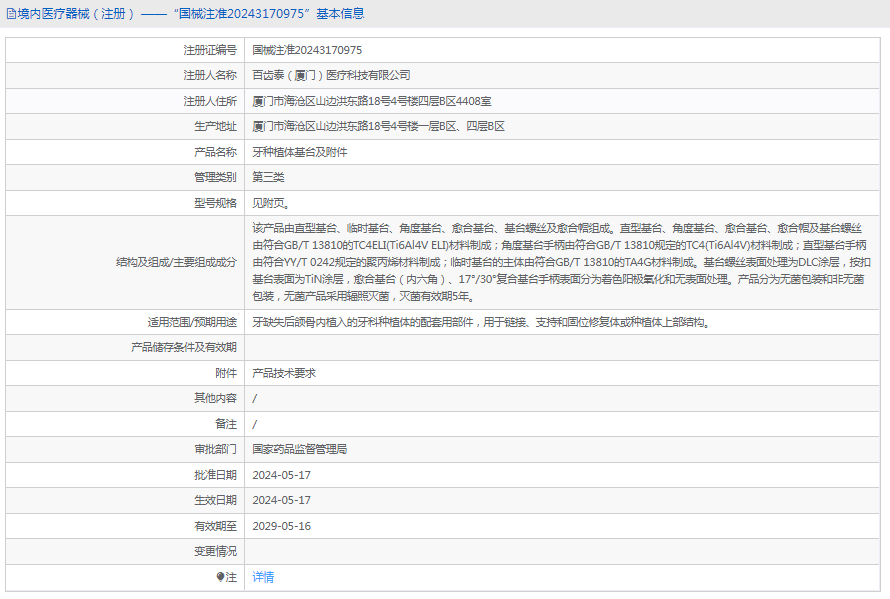This screenshot has width=890, height=599.
Task: Click the 附件 row label
Action: pyautogui.click(x=226, y=373)
